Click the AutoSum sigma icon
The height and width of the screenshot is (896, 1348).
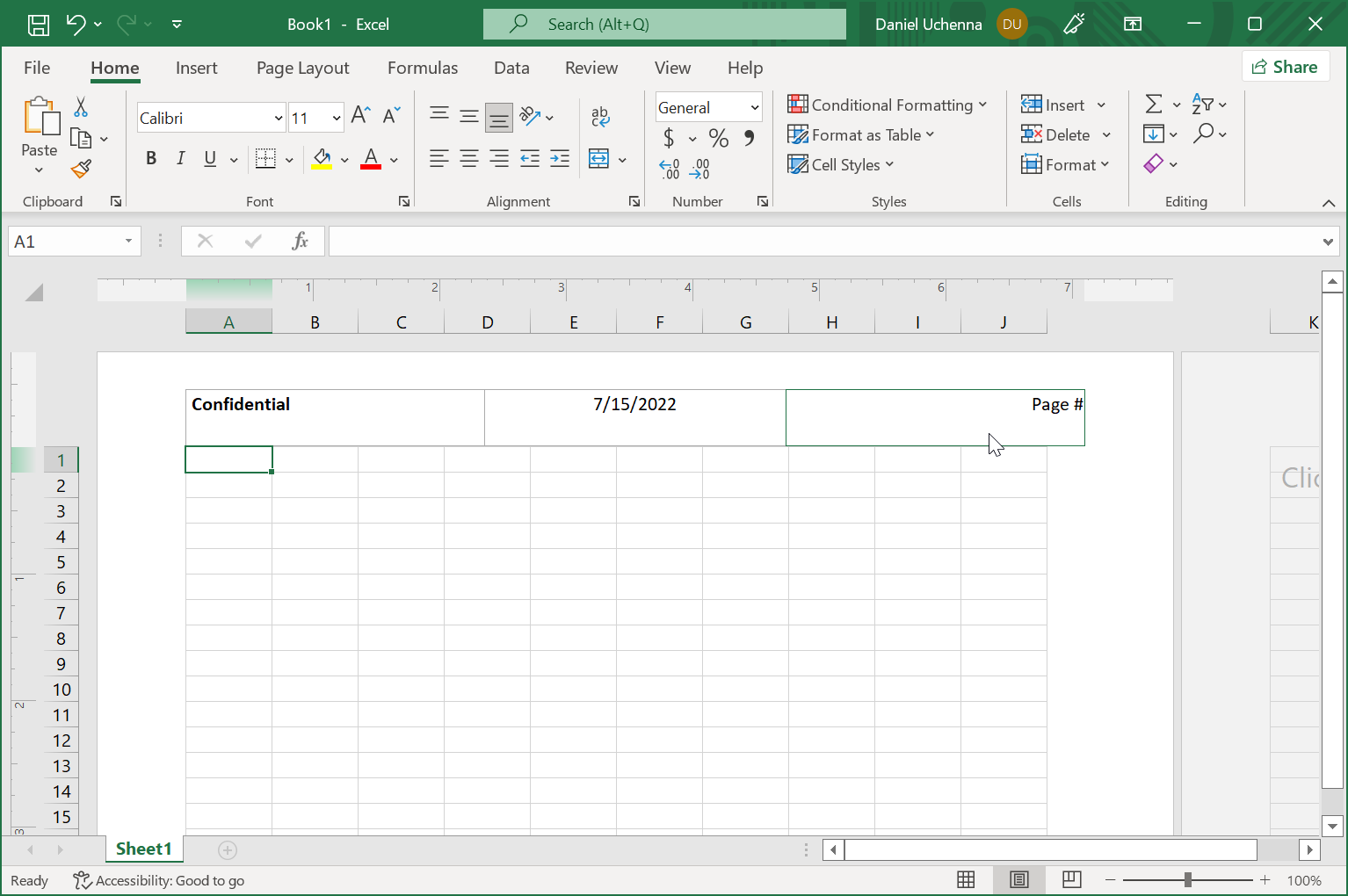point(1153,105)
